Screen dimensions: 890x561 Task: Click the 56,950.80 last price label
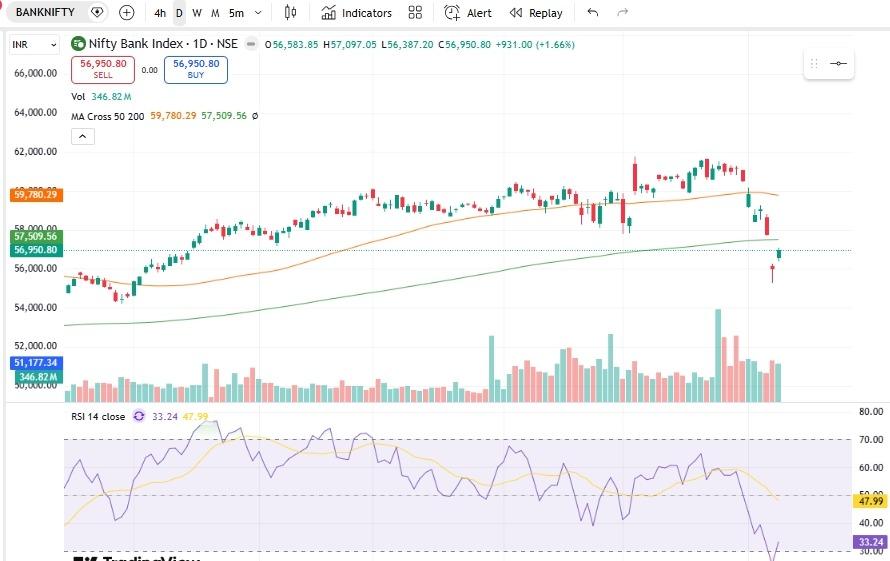click(36, 250)
